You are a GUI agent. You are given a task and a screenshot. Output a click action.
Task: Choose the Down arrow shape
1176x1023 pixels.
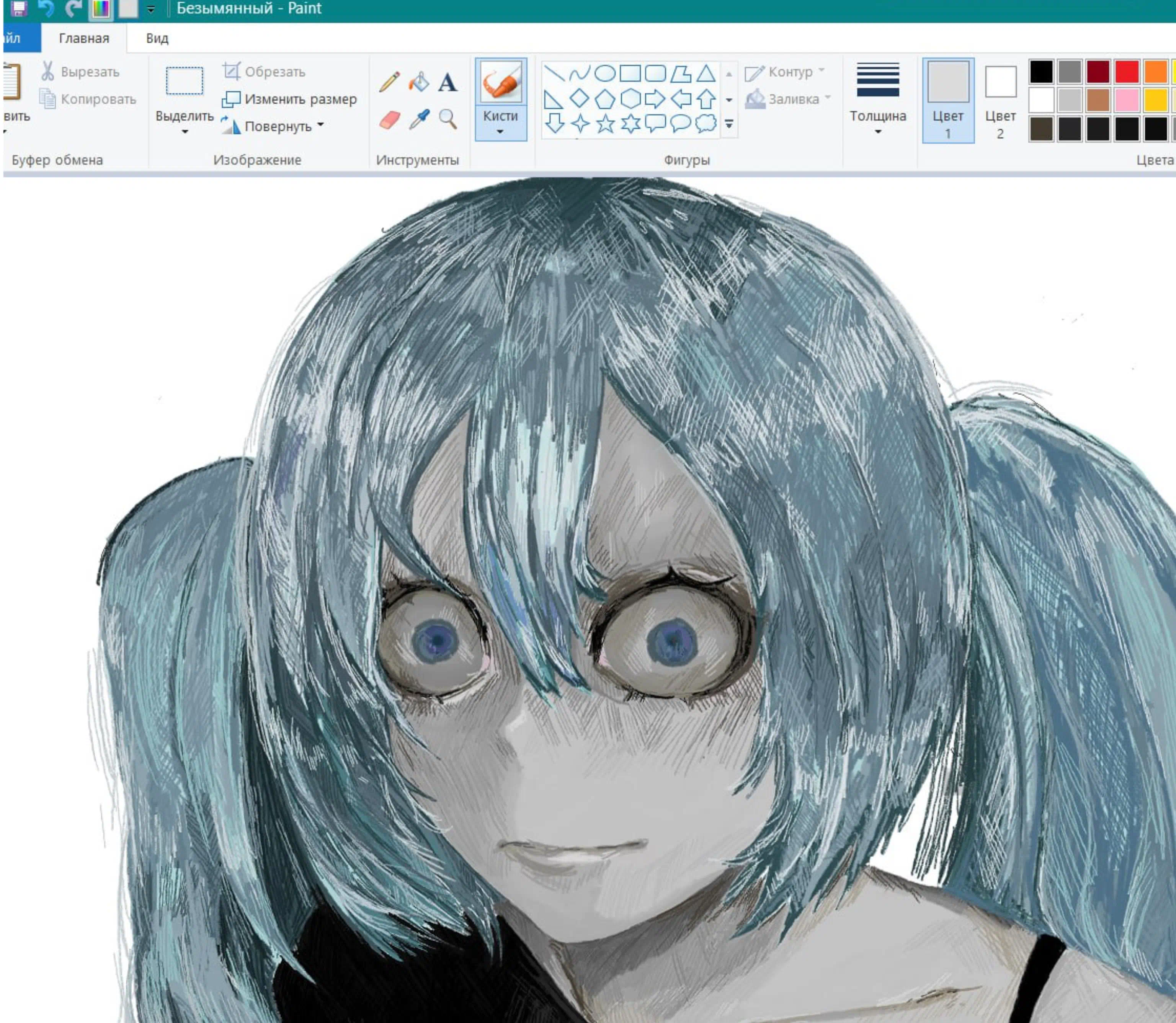point(554,123)
